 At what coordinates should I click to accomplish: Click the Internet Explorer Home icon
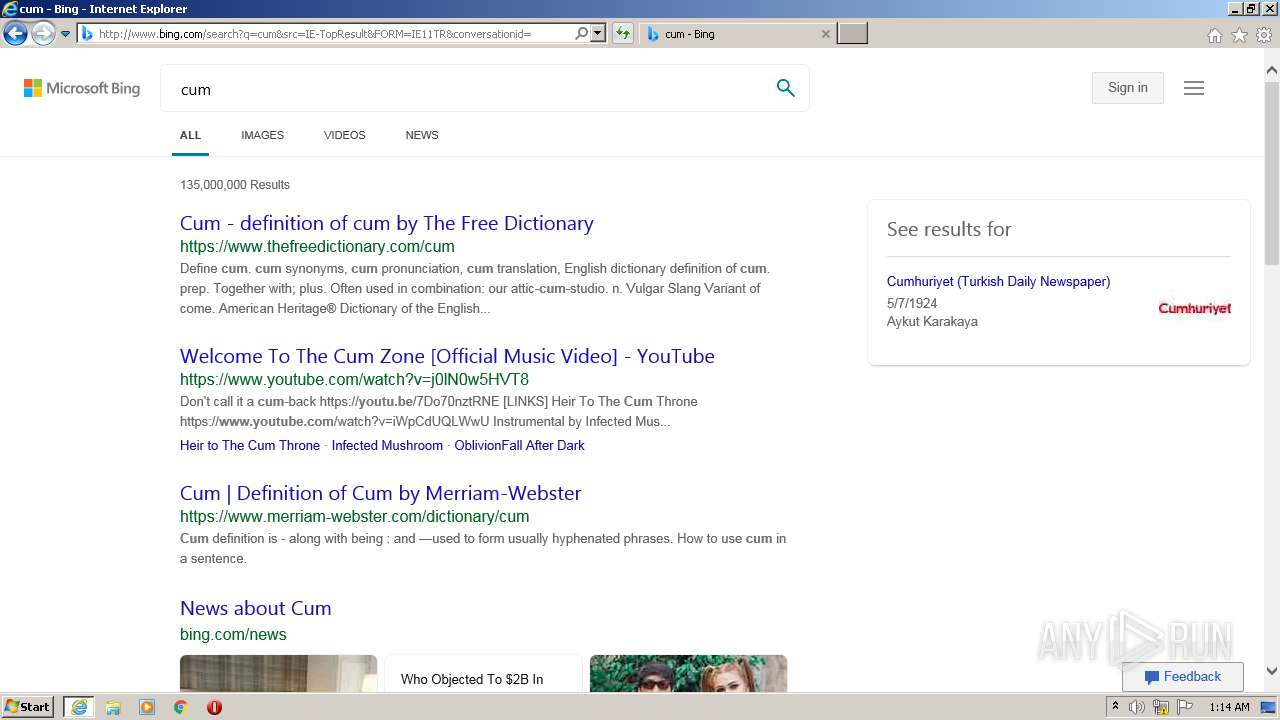[1215, 35]
